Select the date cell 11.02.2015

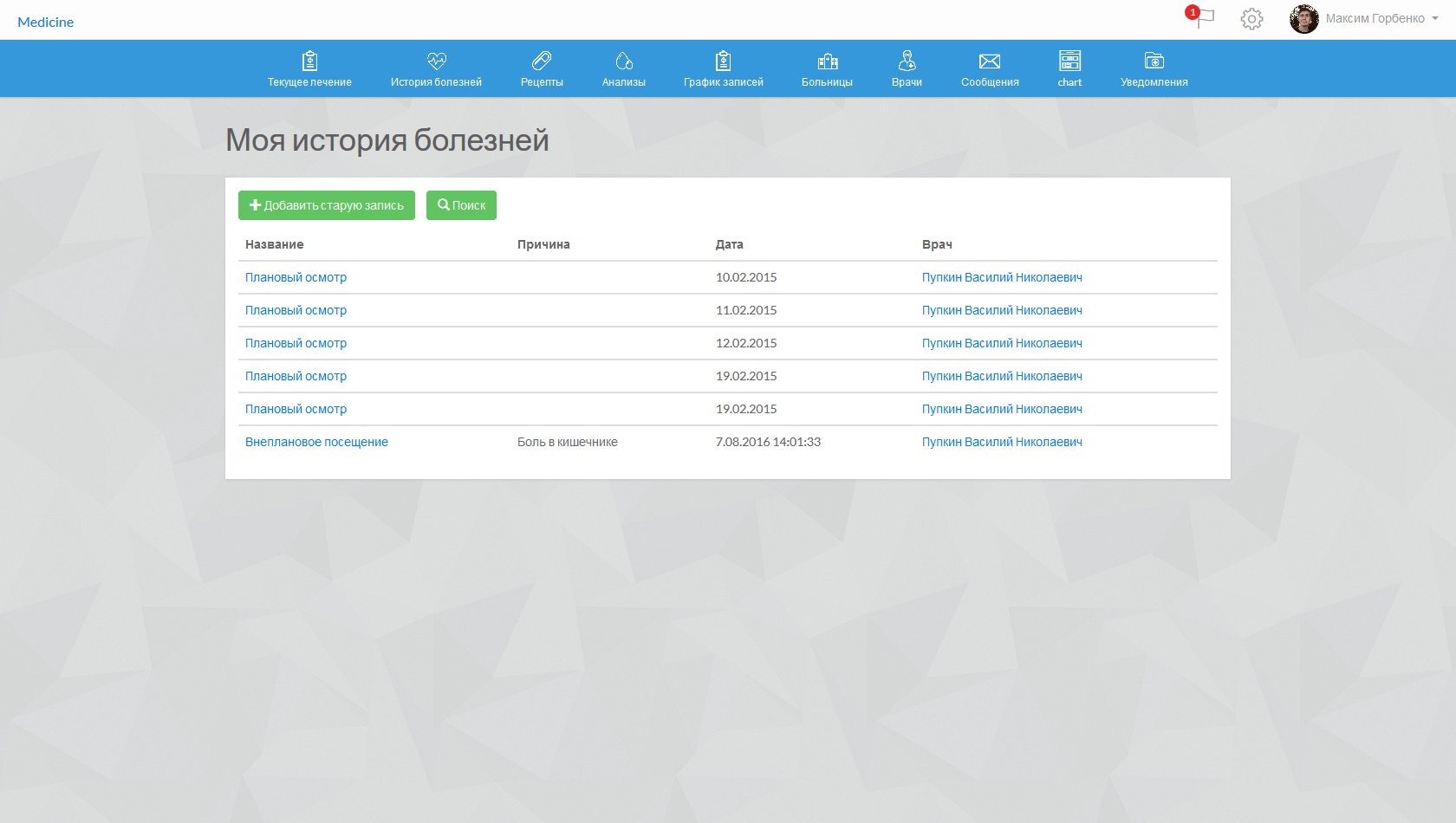pyautogui.click(x=746, y=310)
